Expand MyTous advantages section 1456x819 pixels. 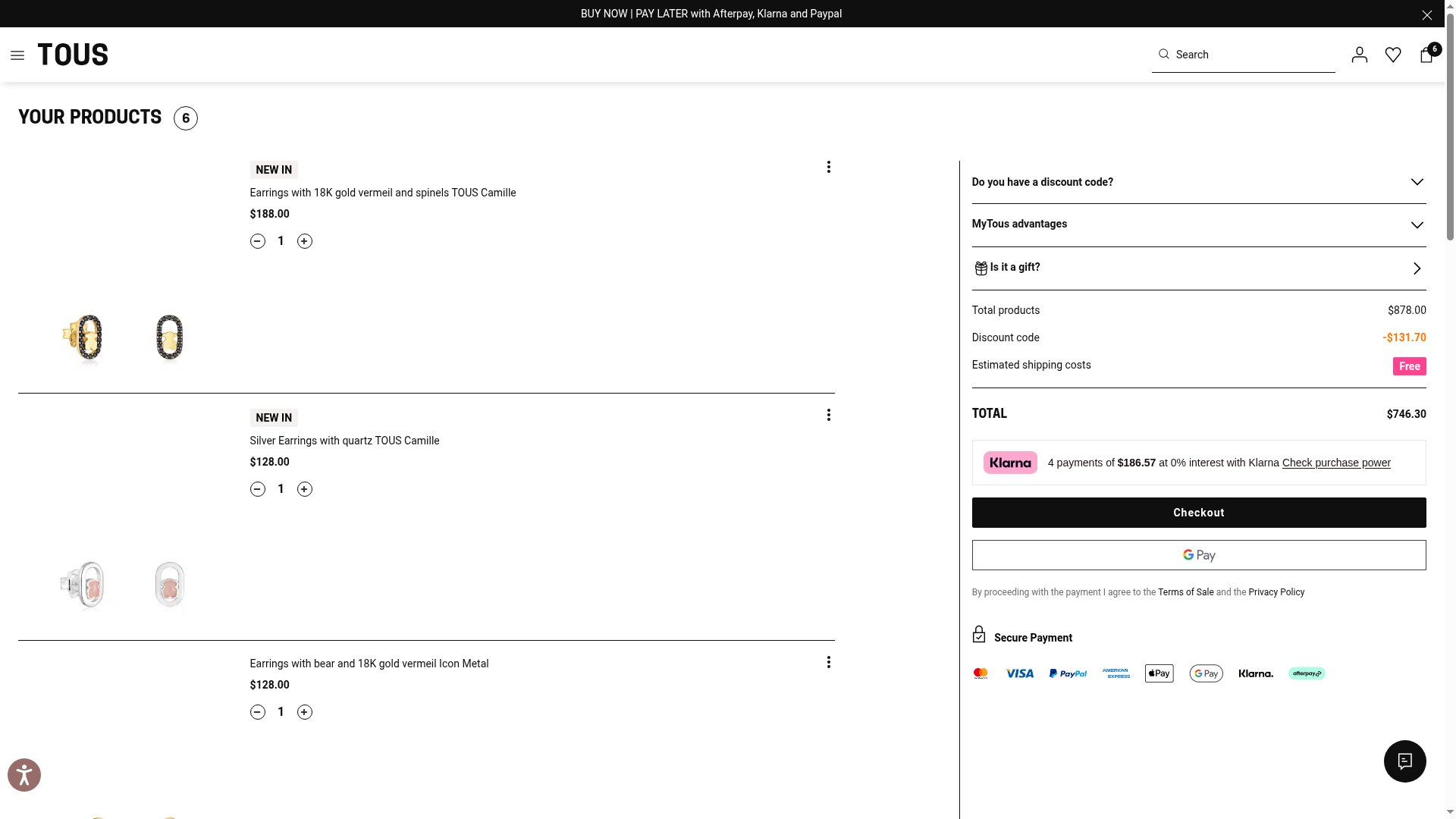[1198, 224]
